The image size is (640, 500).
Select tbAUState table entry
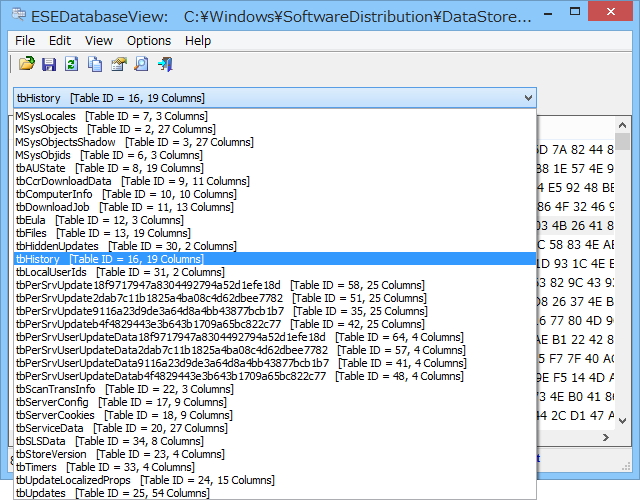(x=275, y=168)
